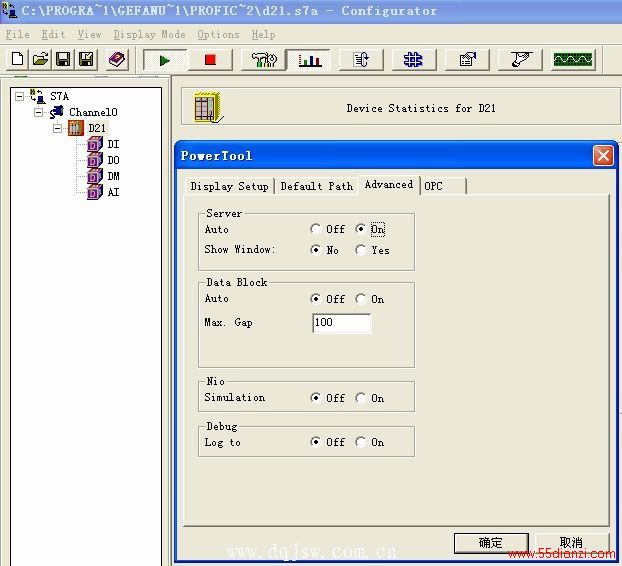Click the D21 device rack icon
The width and height of the screenshot is (622, 566).
[x=75, y=128]
